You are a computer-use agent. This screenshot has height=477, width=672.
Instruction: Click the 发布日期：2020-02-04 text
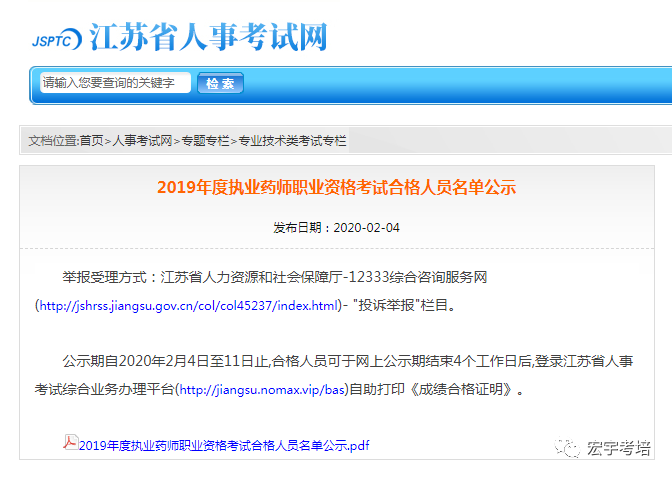336,228
